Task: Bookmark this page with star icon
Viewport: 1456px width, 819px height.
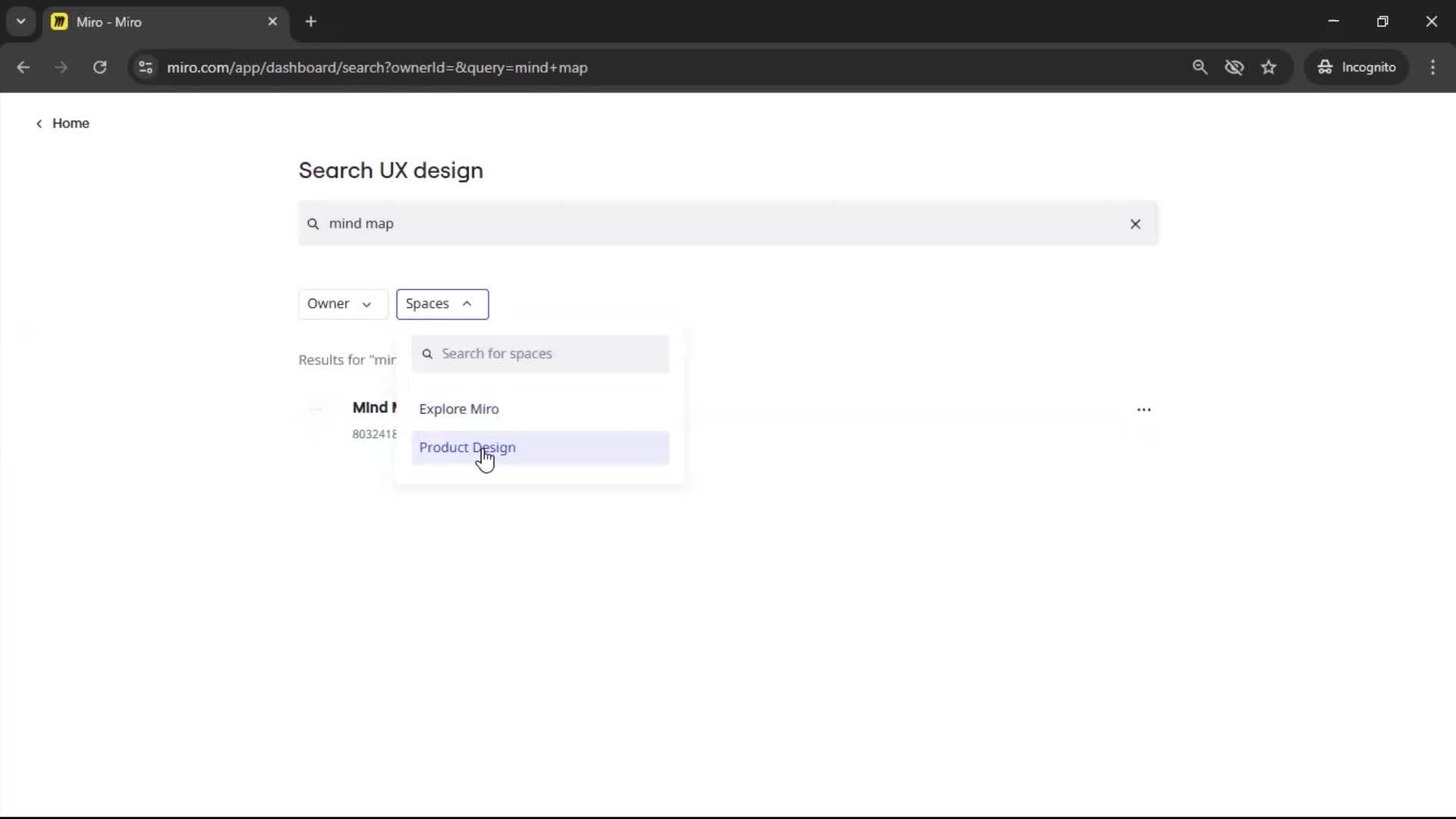Action: tap(1269, 67)
